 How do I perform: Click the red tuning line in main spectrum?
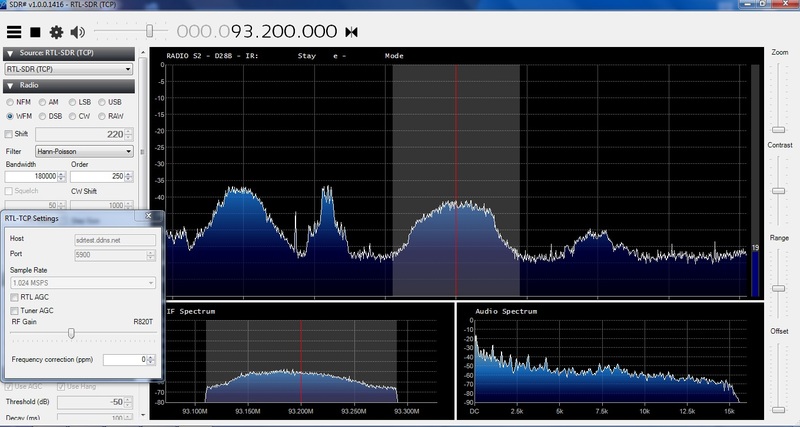pos(457,181)
